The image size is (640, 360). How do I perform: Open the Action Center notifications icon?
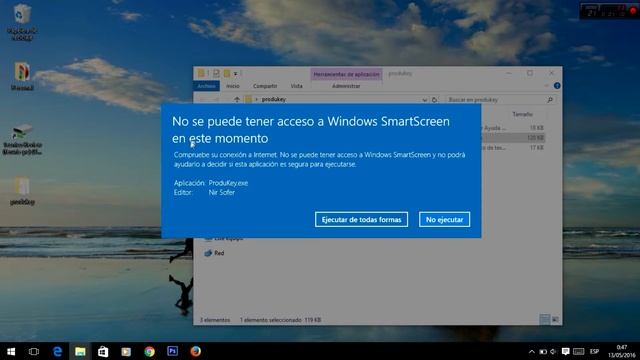(x=565, y=351)
